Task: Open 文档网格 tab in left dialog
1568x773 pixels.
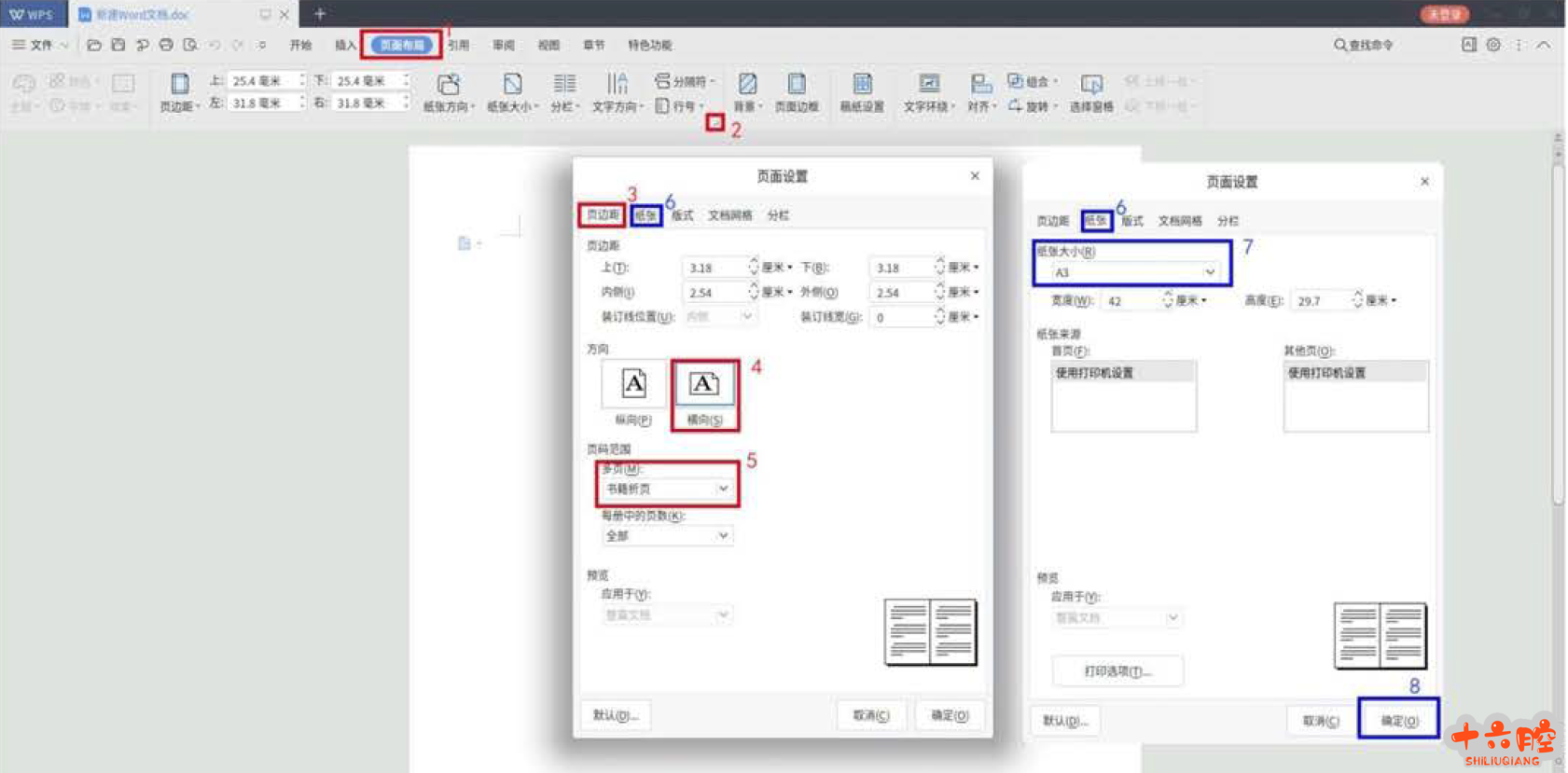Action: 729,215
